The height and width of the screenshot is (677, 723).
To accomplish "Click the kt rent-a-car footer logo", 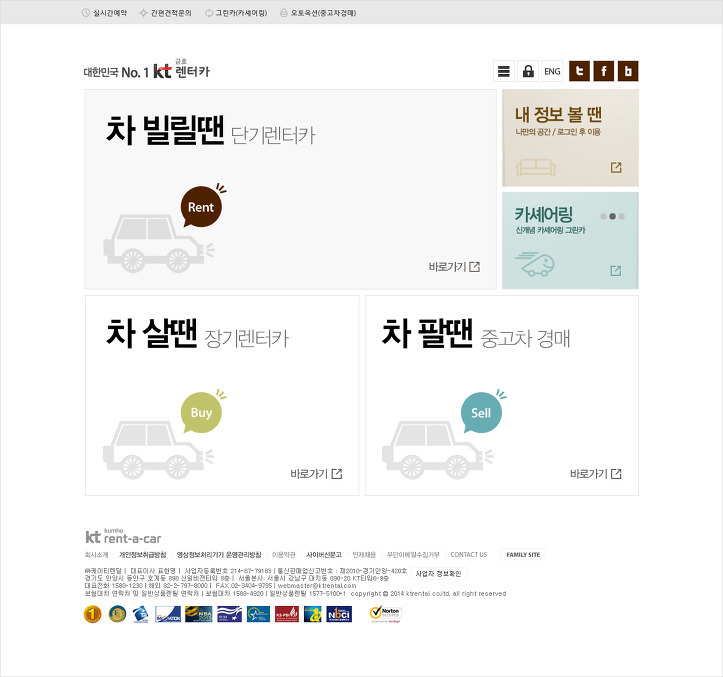I will tap(123, 536).
